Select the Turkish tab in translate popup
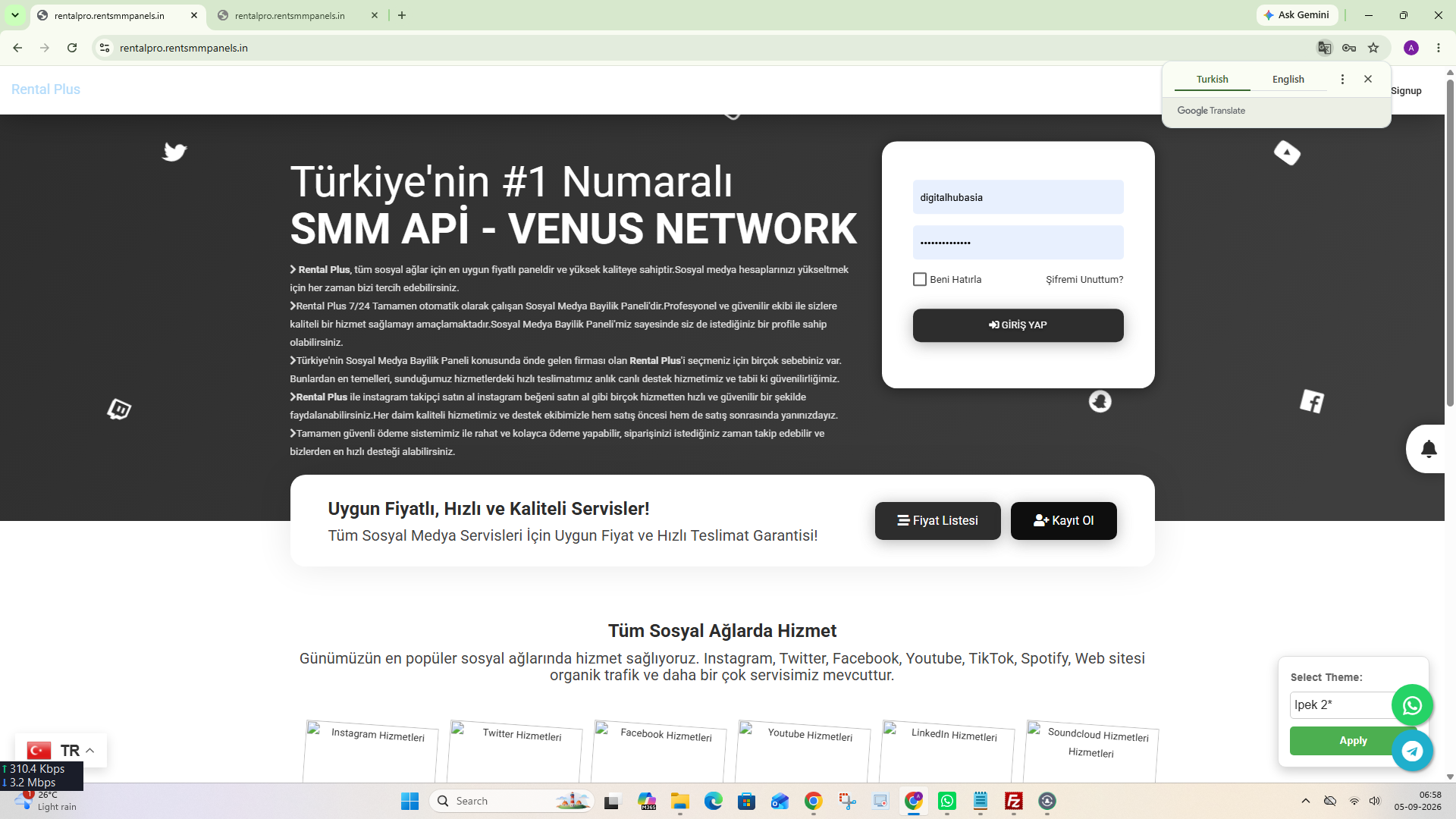The width and height of the screenshot is (1456, 819). (1212, 79)
